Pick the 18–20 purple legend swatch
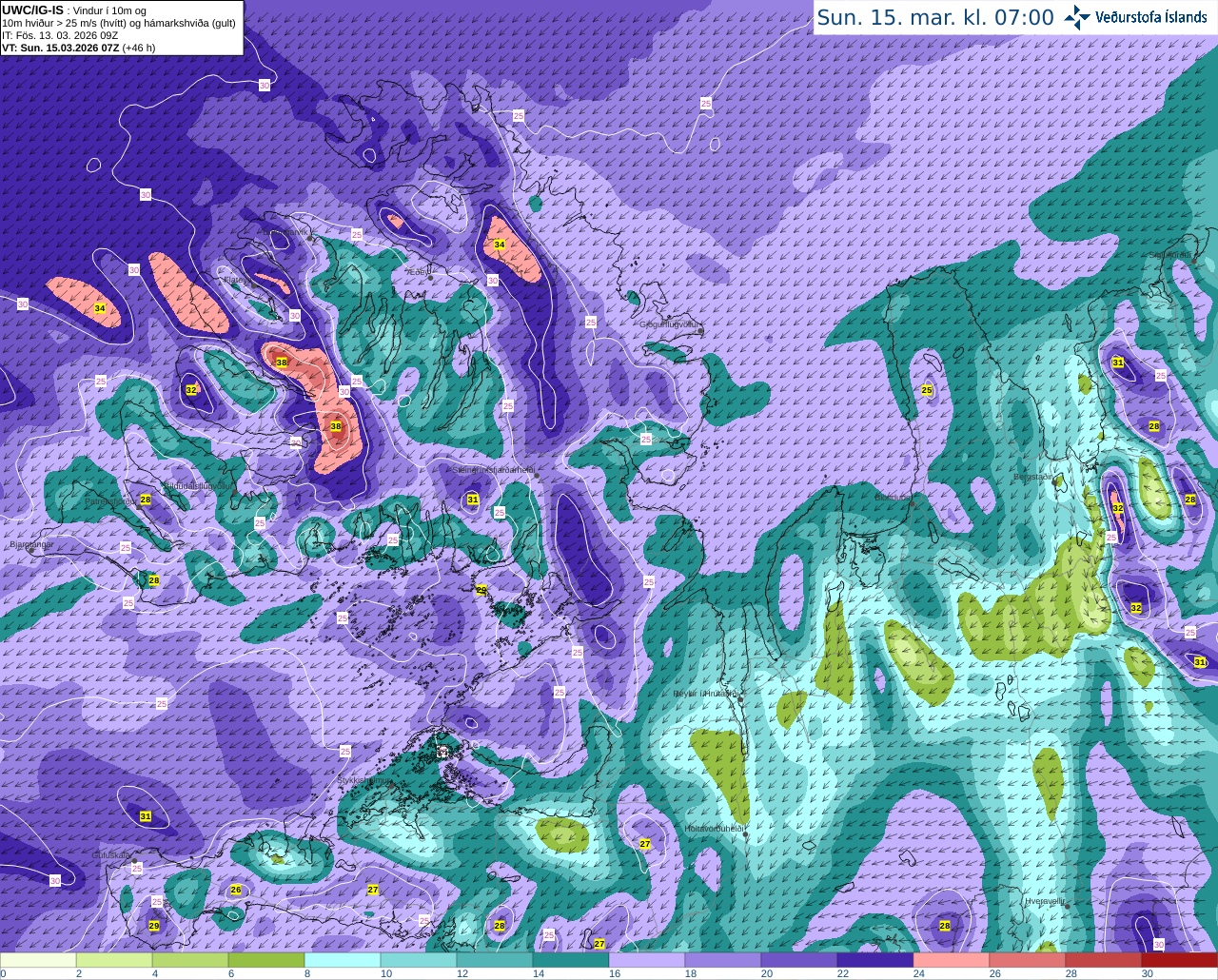This screenshot has height=980, width=1218. (x=723, y=960)
